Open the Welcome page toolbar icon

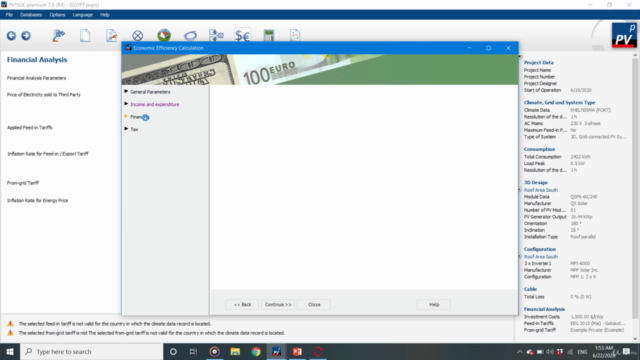click(x=58, y=36)
